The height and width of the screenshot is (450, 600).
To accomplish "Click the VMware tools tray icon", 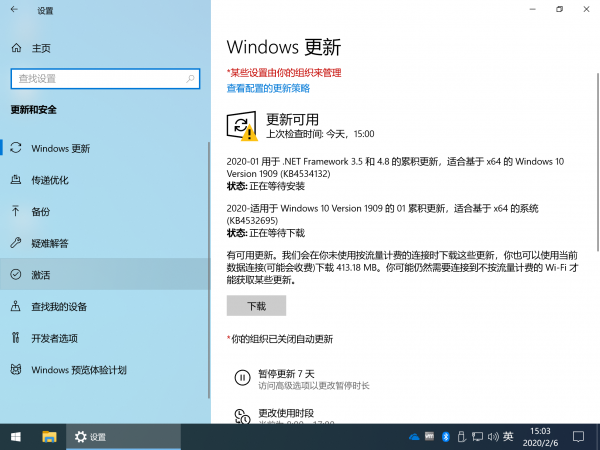I will point(430,436).
